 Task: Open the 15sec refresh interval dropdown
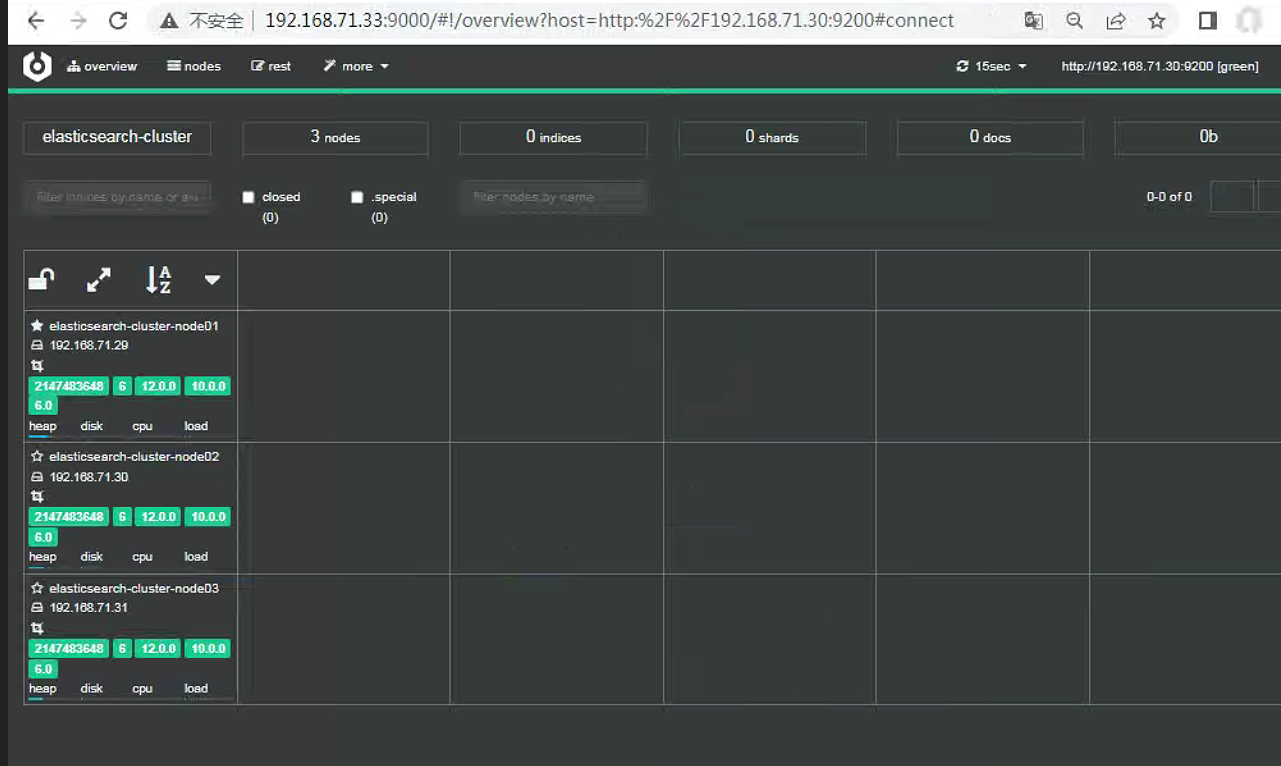(x=992, y=66)
